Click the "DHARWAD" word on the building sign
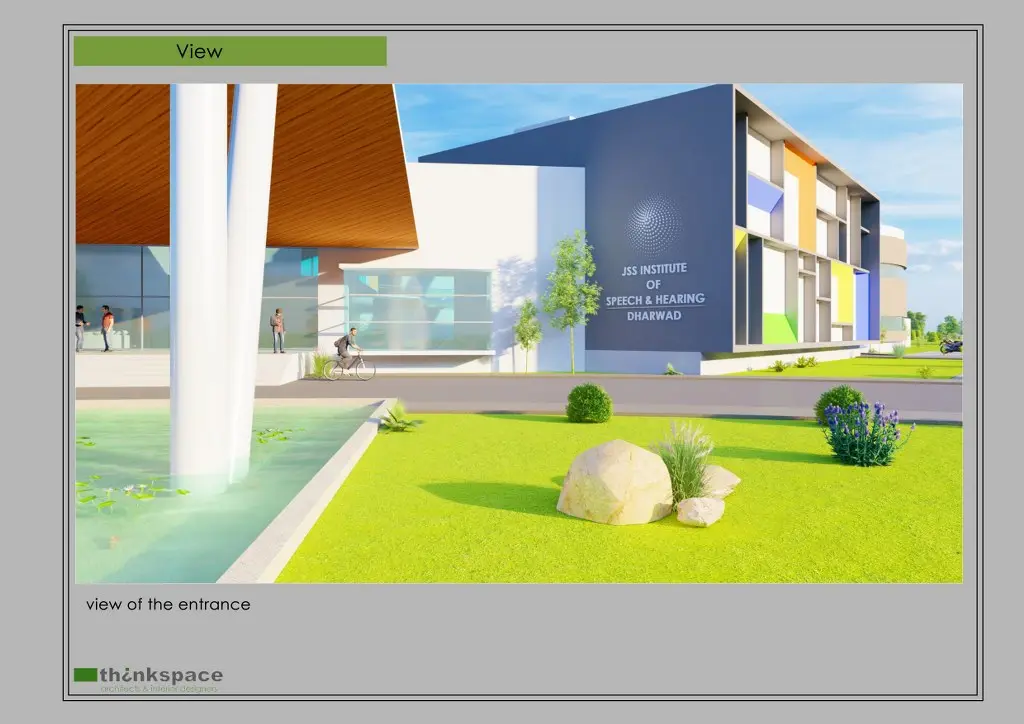The width and height of the screenshot is (1024, 724). [654, 316]
